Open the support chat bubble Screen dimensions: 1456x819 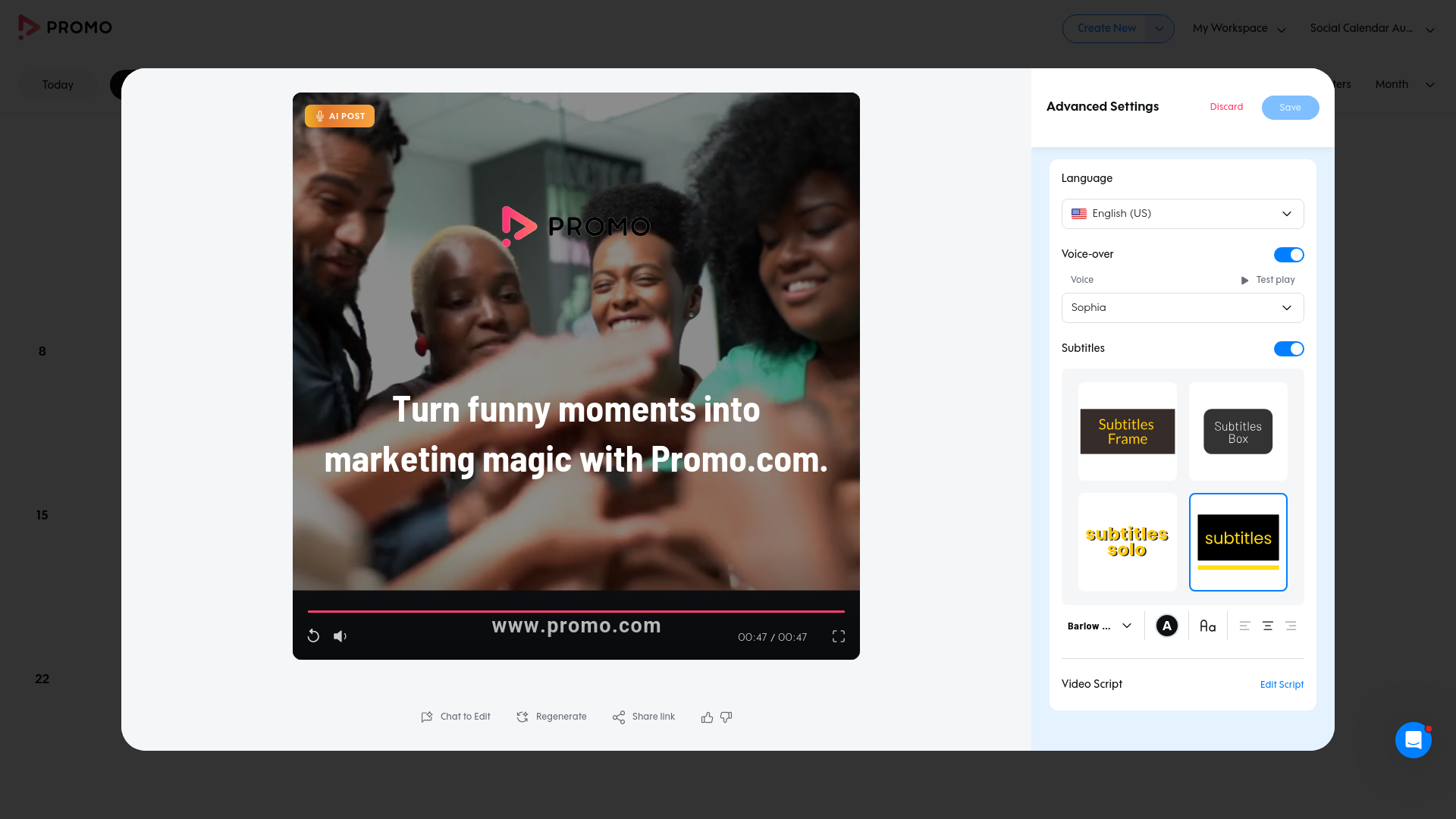coord(1414,739)
